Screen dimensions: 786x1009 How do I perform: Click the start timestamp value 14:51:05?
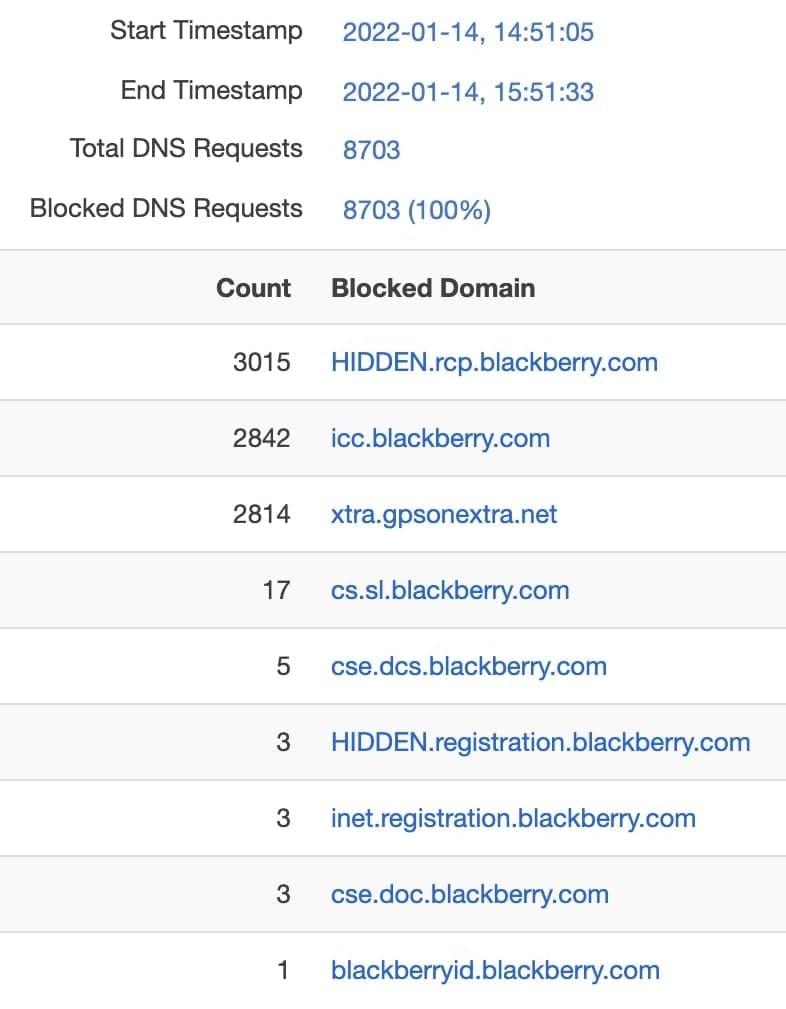click(x=468, y=32)
